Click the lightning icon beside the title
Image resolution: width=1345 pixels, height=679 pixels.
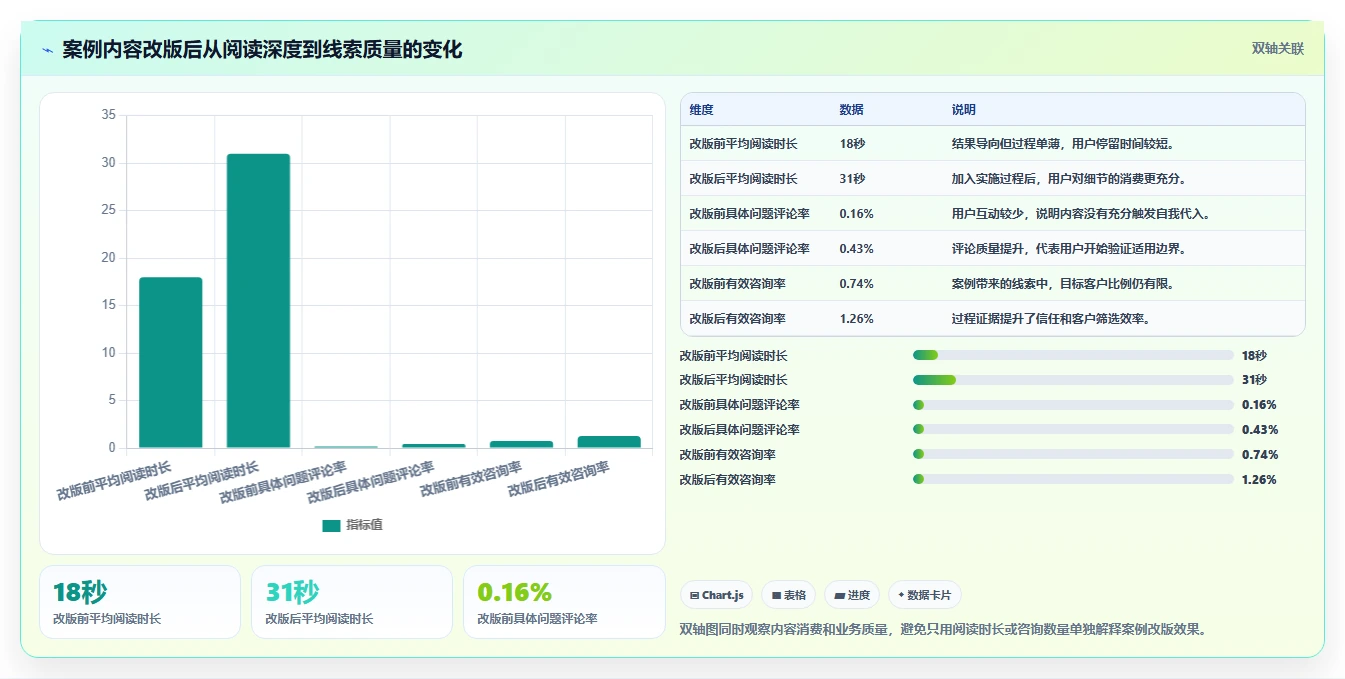click(47, 50)
